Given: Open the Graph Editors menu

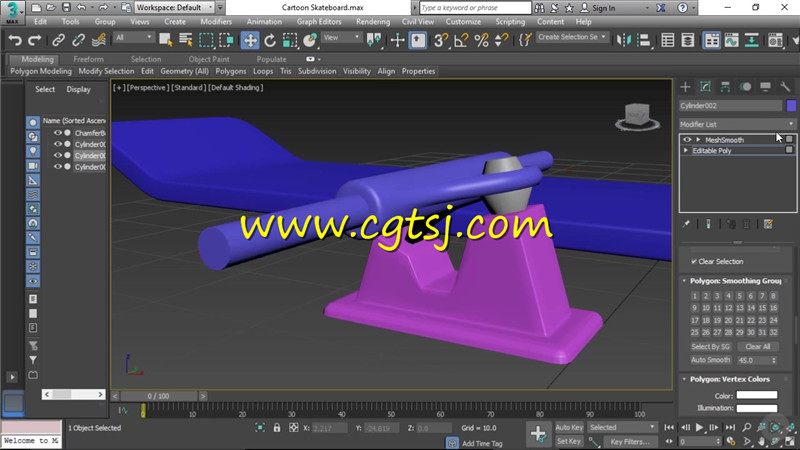Looking at the screenshot, I should [319, 22].
